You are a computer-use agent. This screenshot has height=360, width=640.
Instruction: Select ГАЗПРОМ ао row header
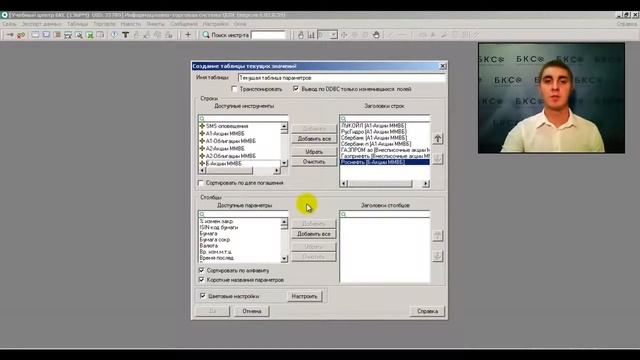(384, 150)
